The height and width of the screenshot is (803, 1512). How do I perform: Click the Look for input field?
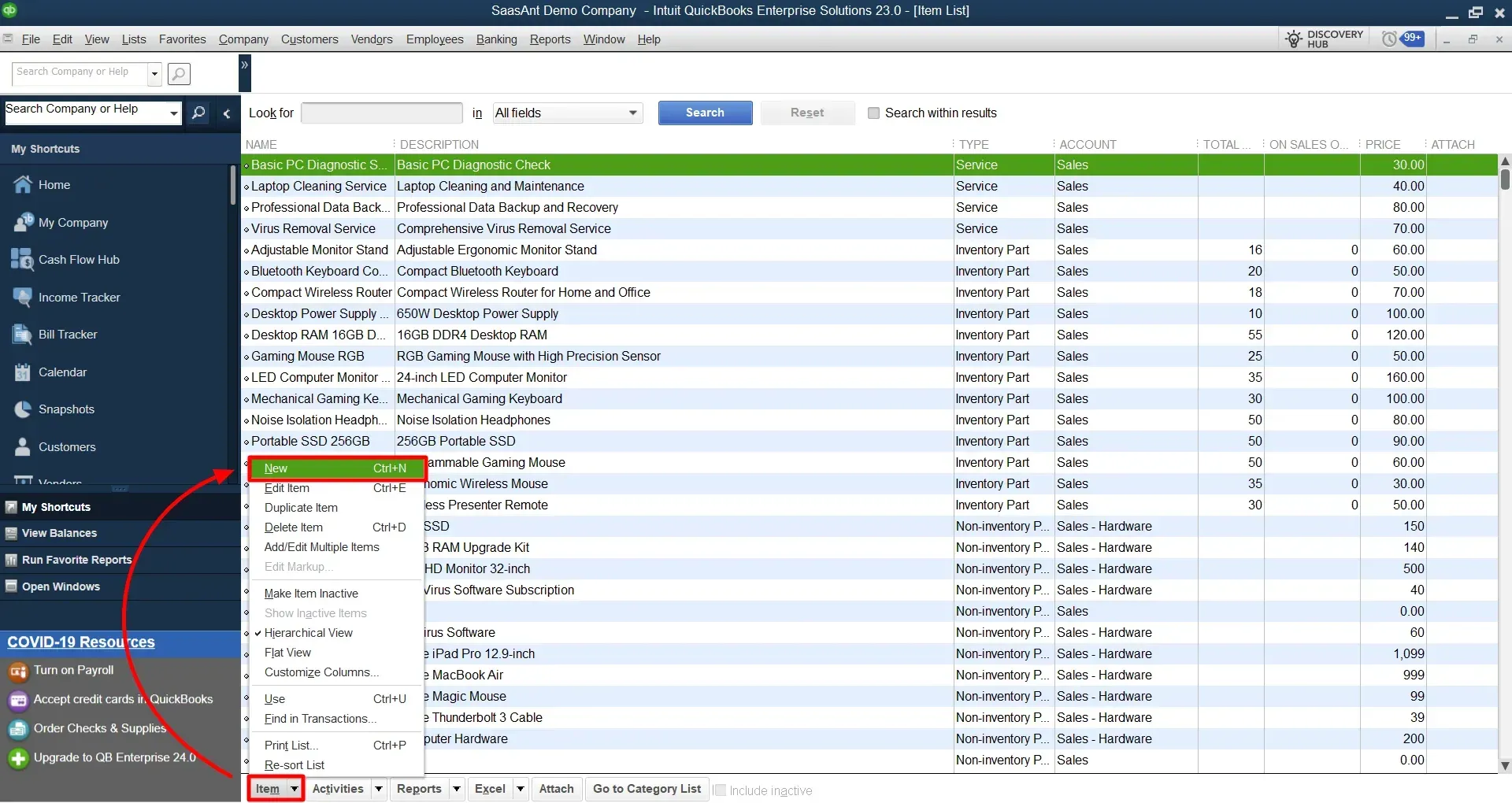tap(382, 113)
